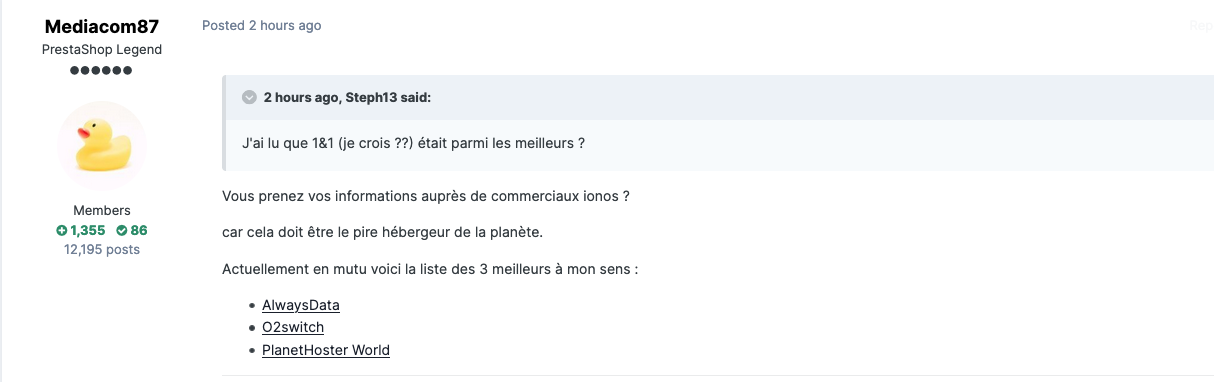This screenshot has width=1214, height=382.
Task: Click the line about 'le pire hébergeur'
Action: tap(382, 232)
